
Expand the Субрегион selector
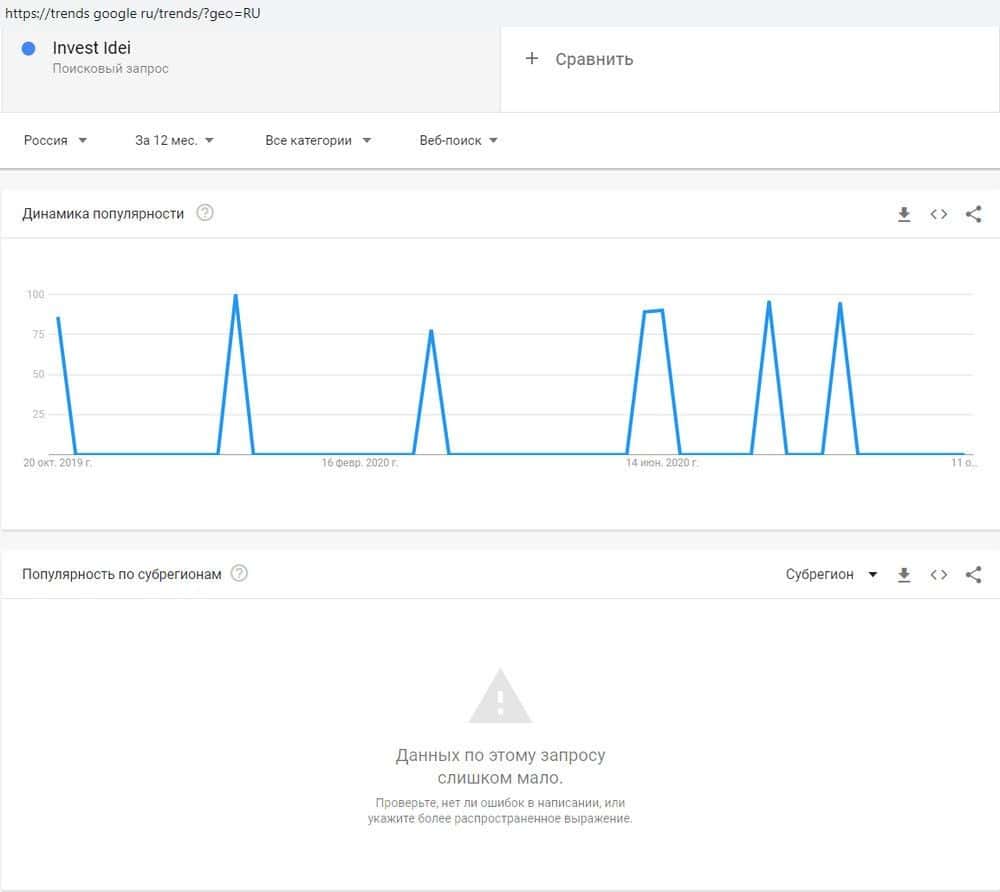click(x=831, y=575)
